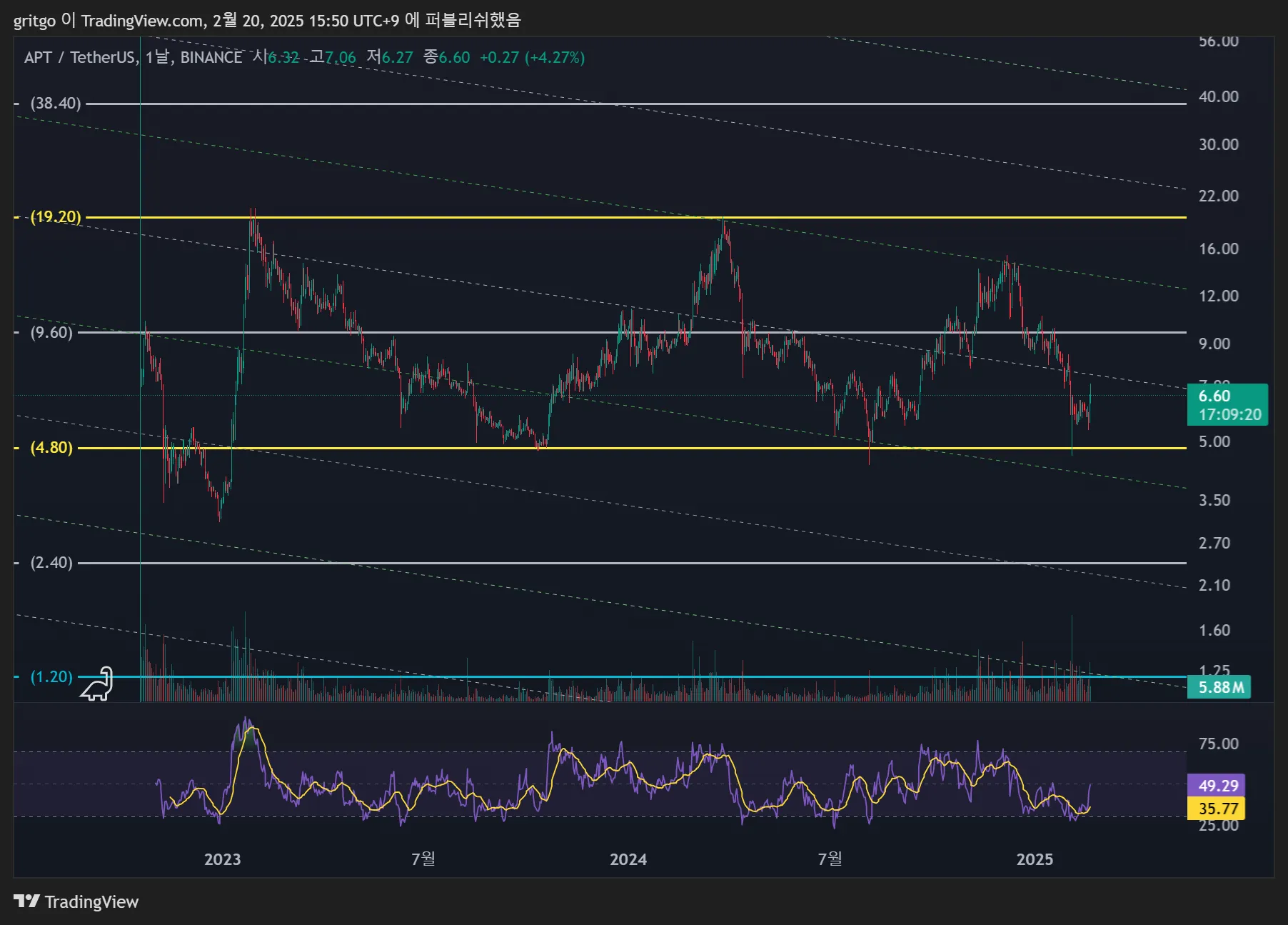1288x925 pixels.
Task: Click the 2024 label on time axis
Action: pyautogui.click(x=628, y=859)
